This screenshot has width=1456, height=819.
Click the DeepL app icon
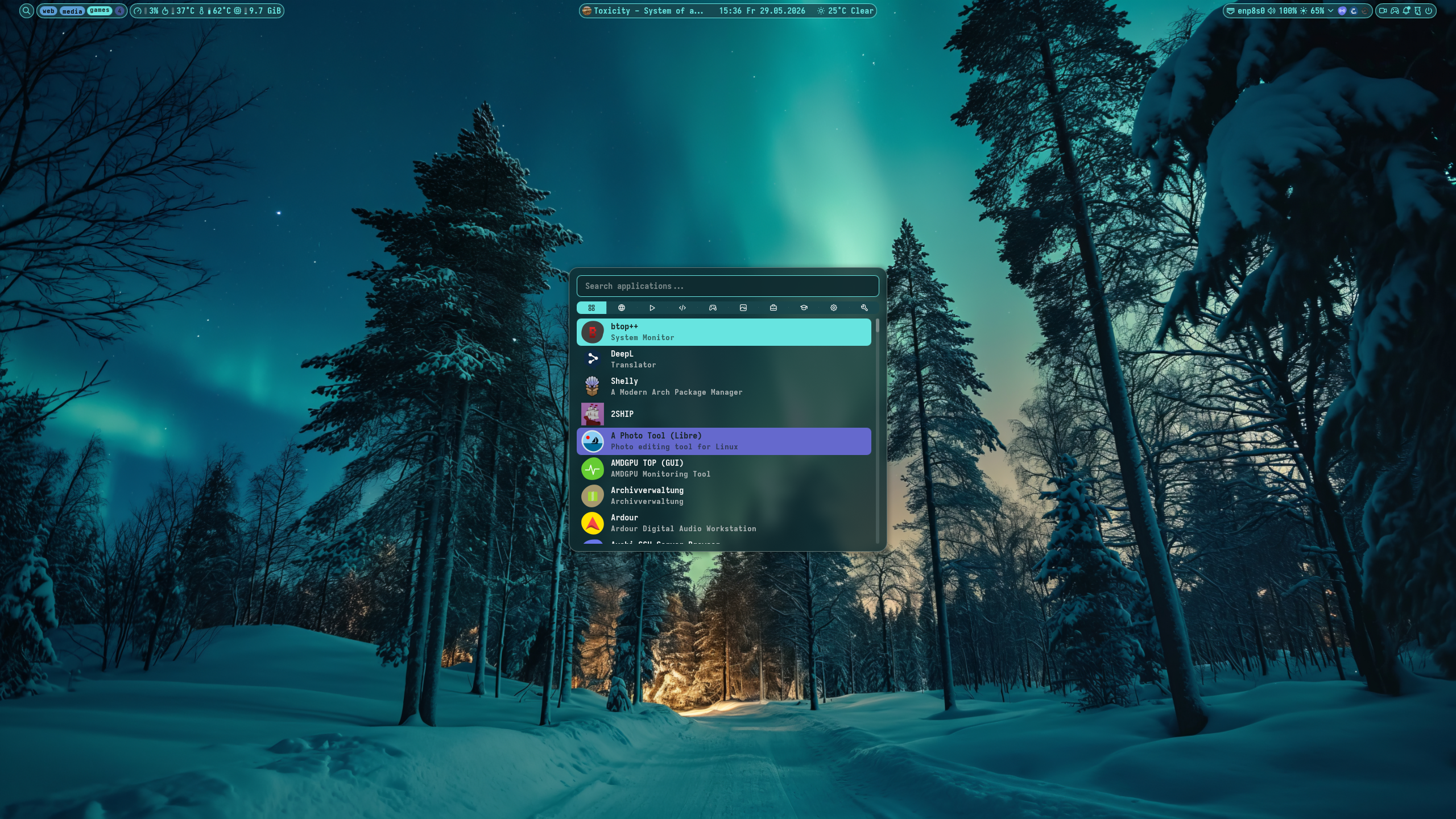593,359
